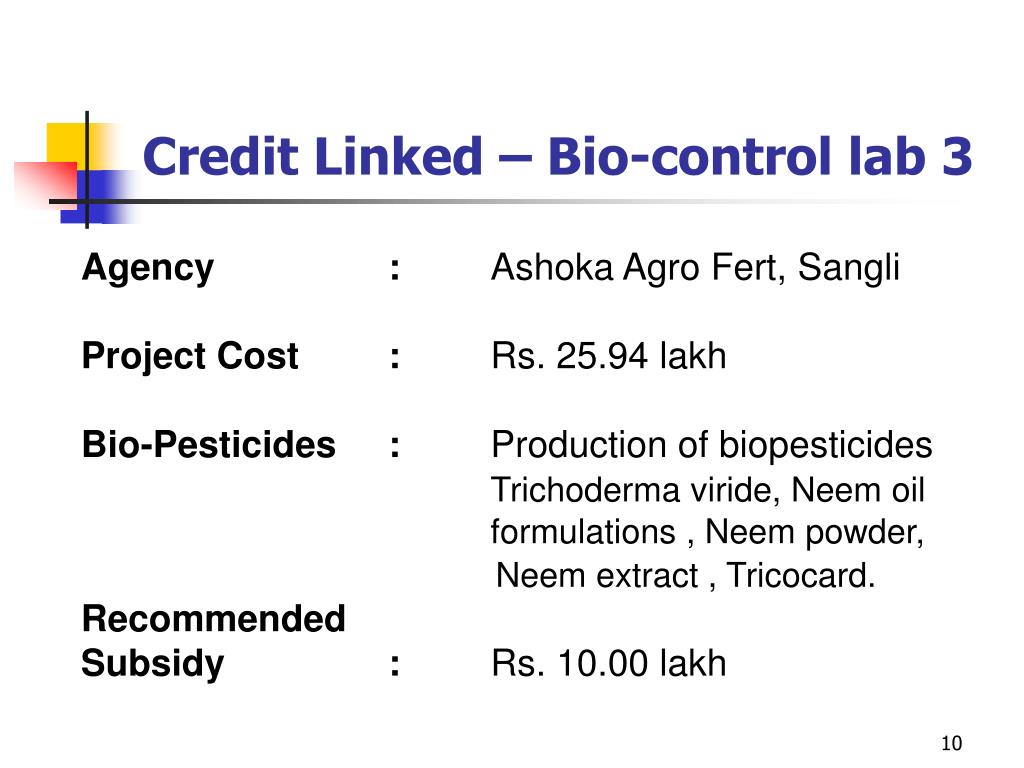Click the colon after 'Agency'

click(x=394, y=269)
